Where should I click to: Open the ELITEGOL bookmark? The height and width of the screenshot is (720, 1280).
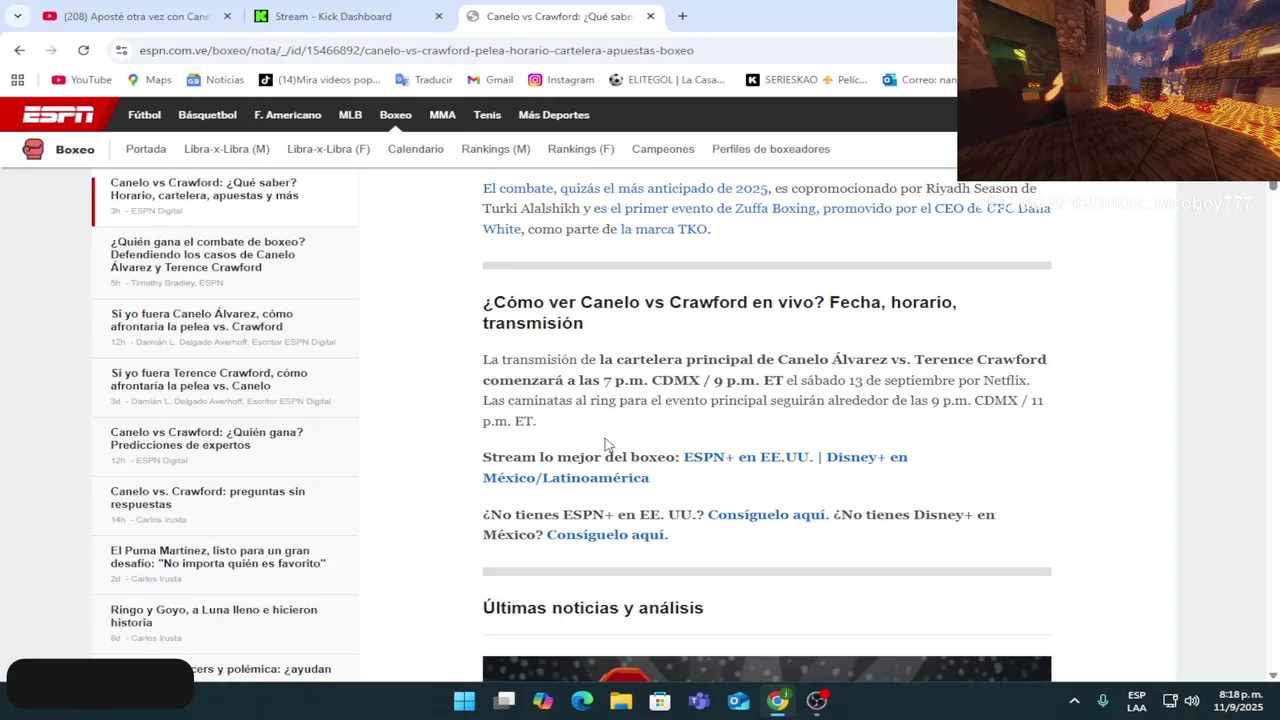coord(666,80)
